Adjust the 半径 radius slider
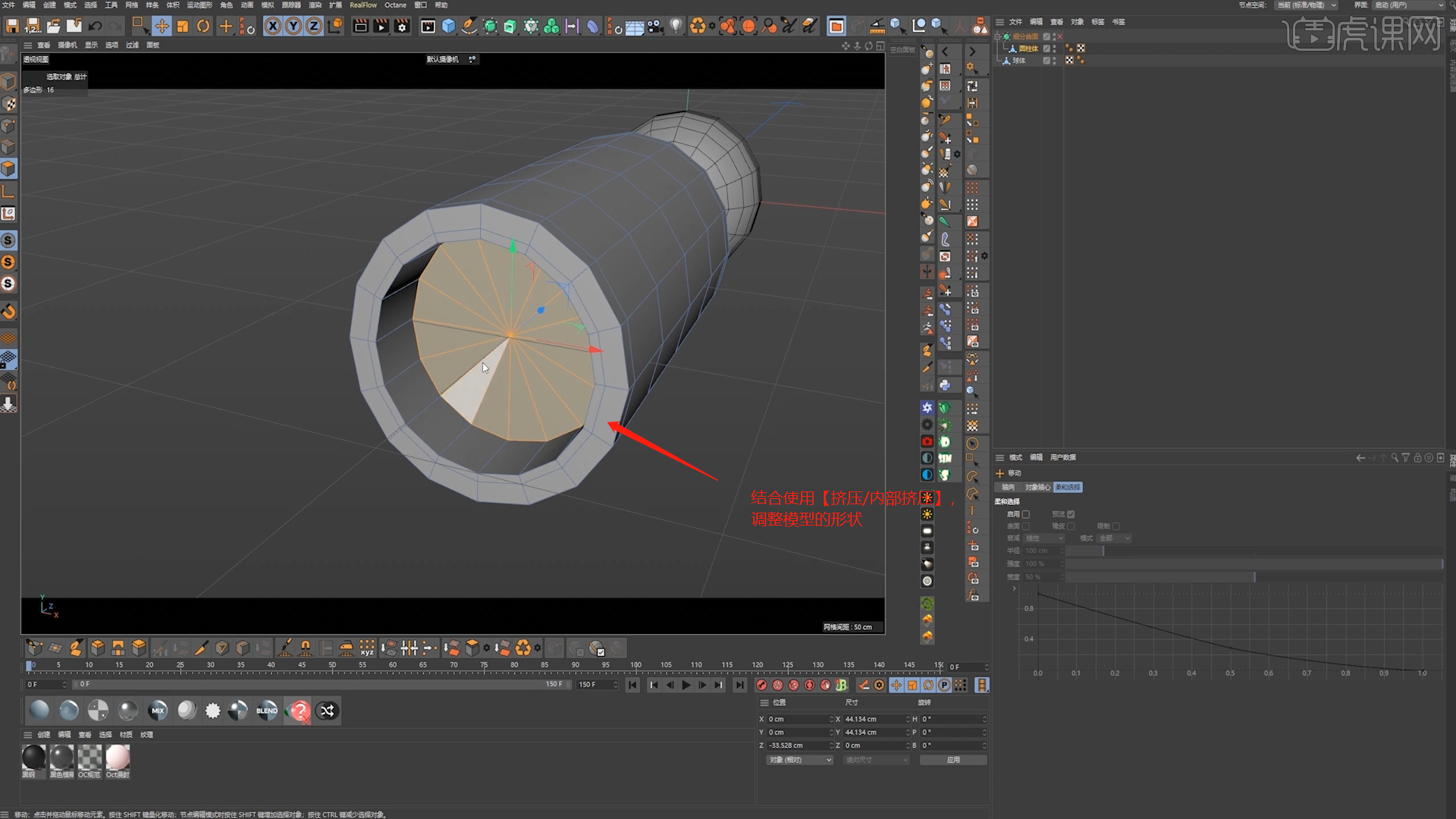Image resolution: width=1456 pixels, height=819 pixels. (1255, 551)
